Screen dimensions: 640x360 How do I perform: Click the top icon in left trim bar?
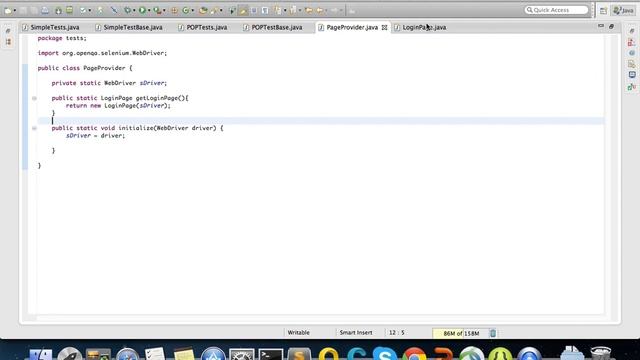click(8, 31)
